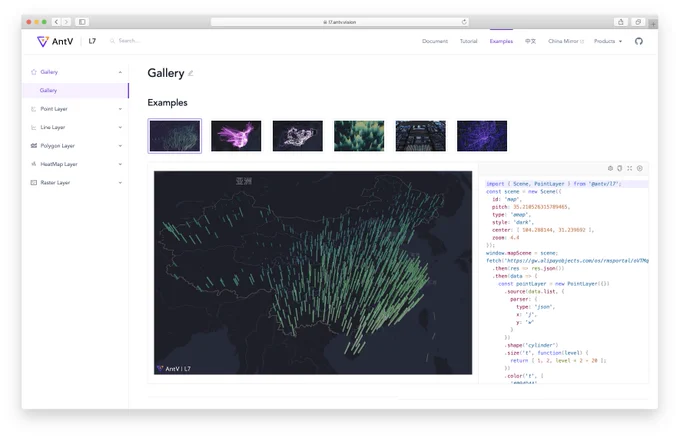Click the HeatMap Layer sidebar icon

tap(34, 164)
